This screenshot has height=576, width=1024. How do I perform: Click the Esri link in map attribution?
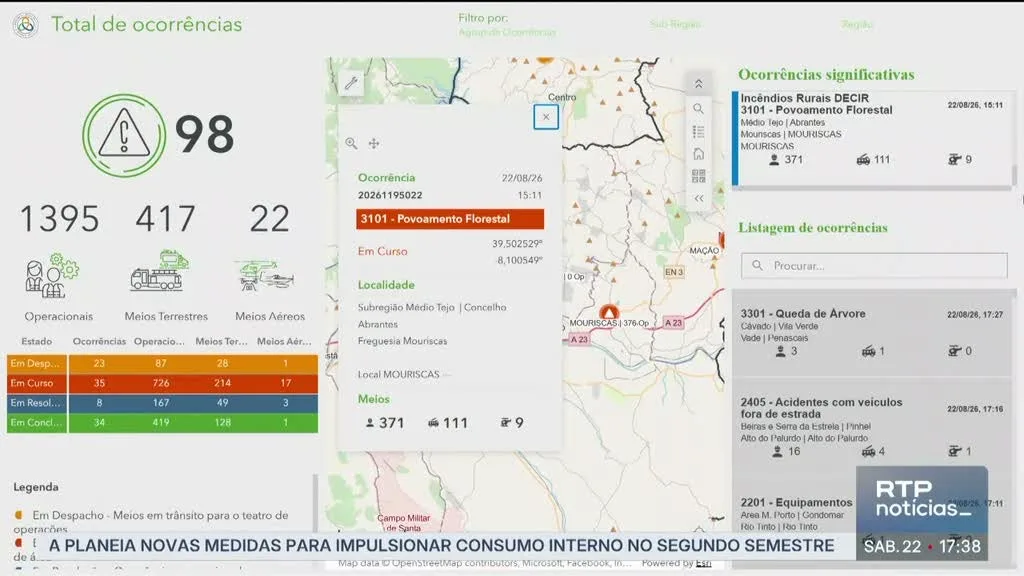pos(703,563)
